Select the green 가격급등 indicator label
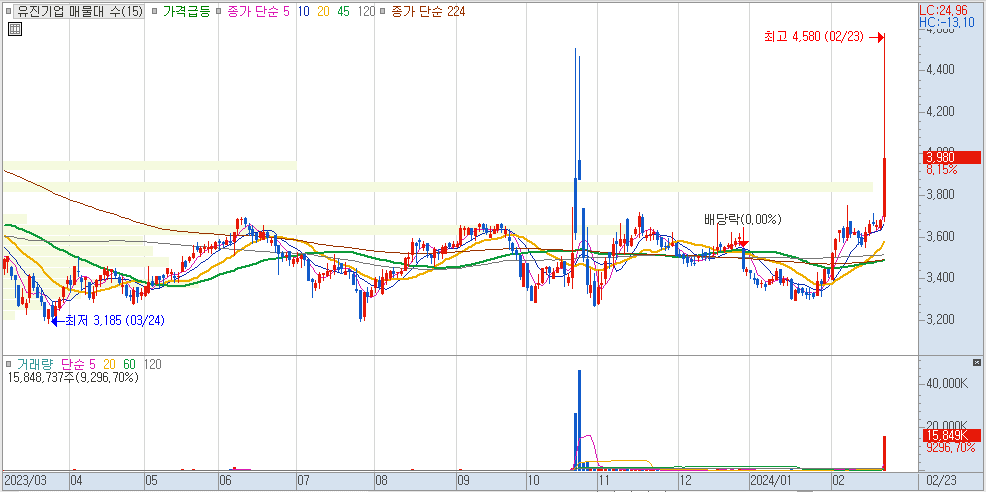Viewport: 986px width, 492px height. 186,11
